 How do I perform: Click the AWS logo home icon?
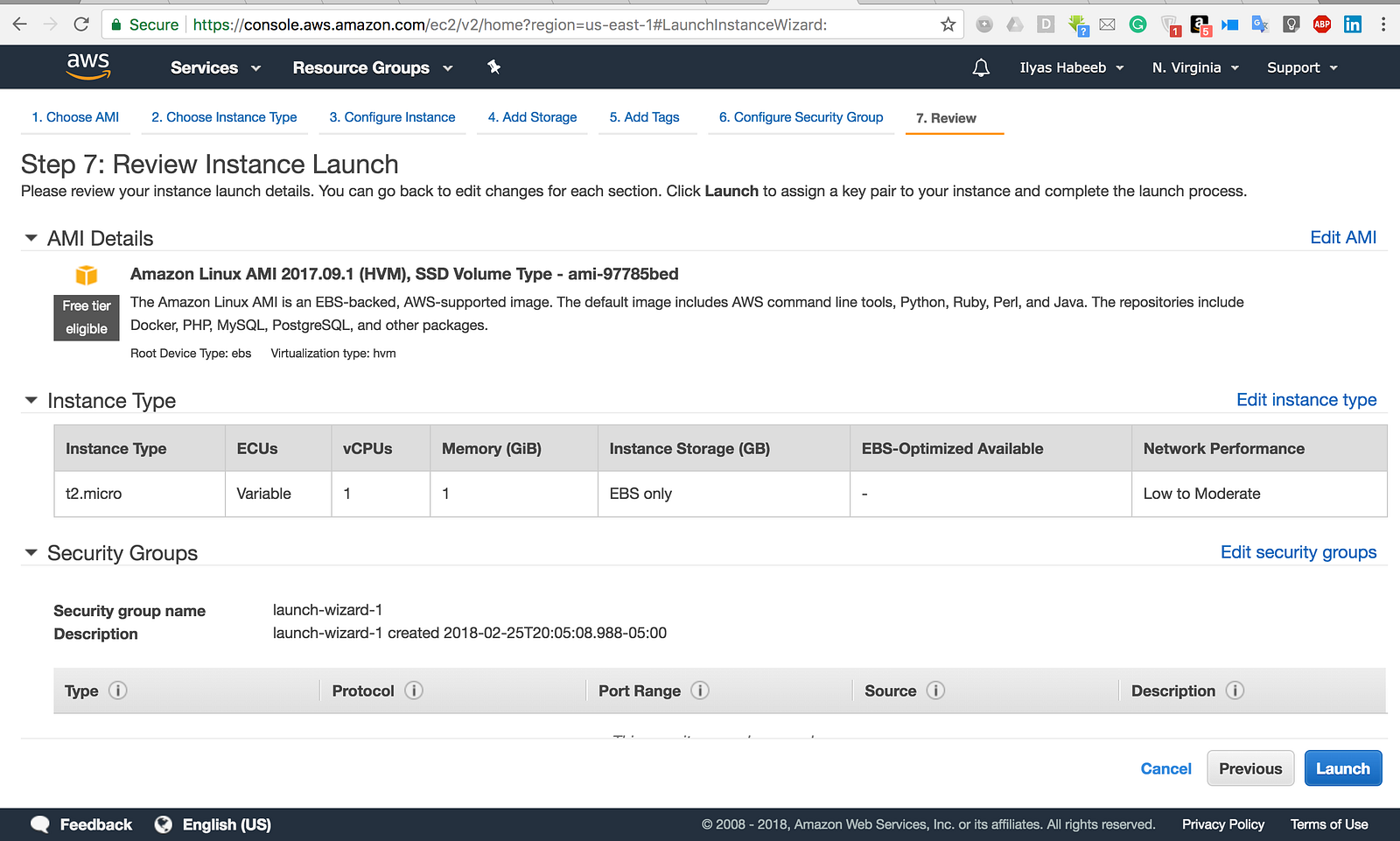(x=88, y=66)
